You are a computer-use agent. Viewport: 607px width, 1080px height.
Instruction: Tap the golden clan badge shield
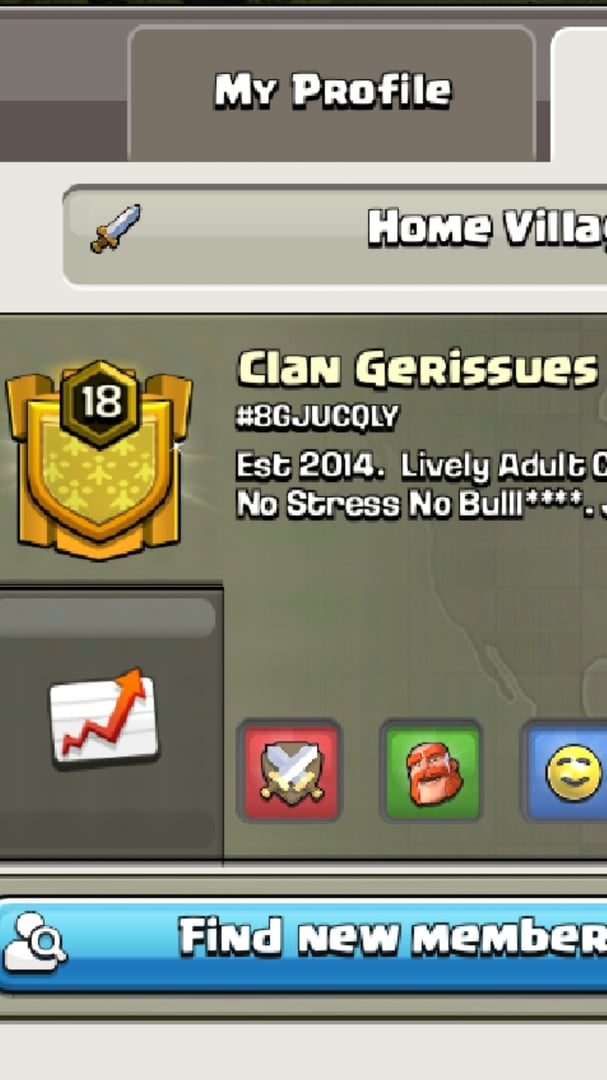99,459
